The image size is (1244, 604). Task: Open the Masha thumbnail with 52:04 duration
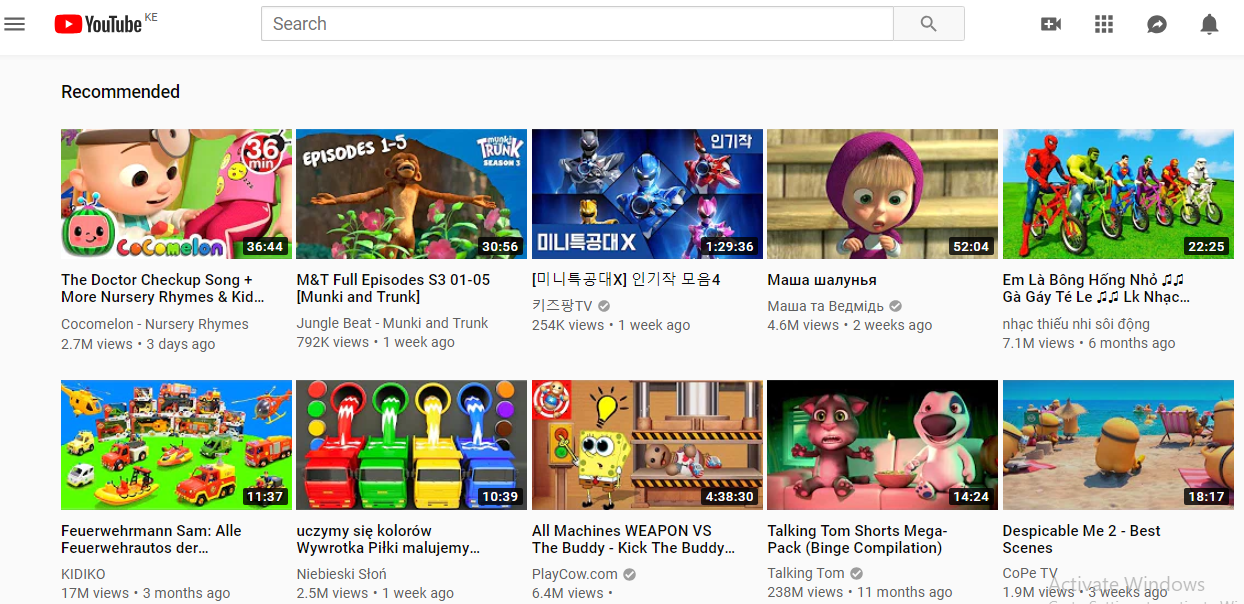pyautogui.click(x=882, y=194)
